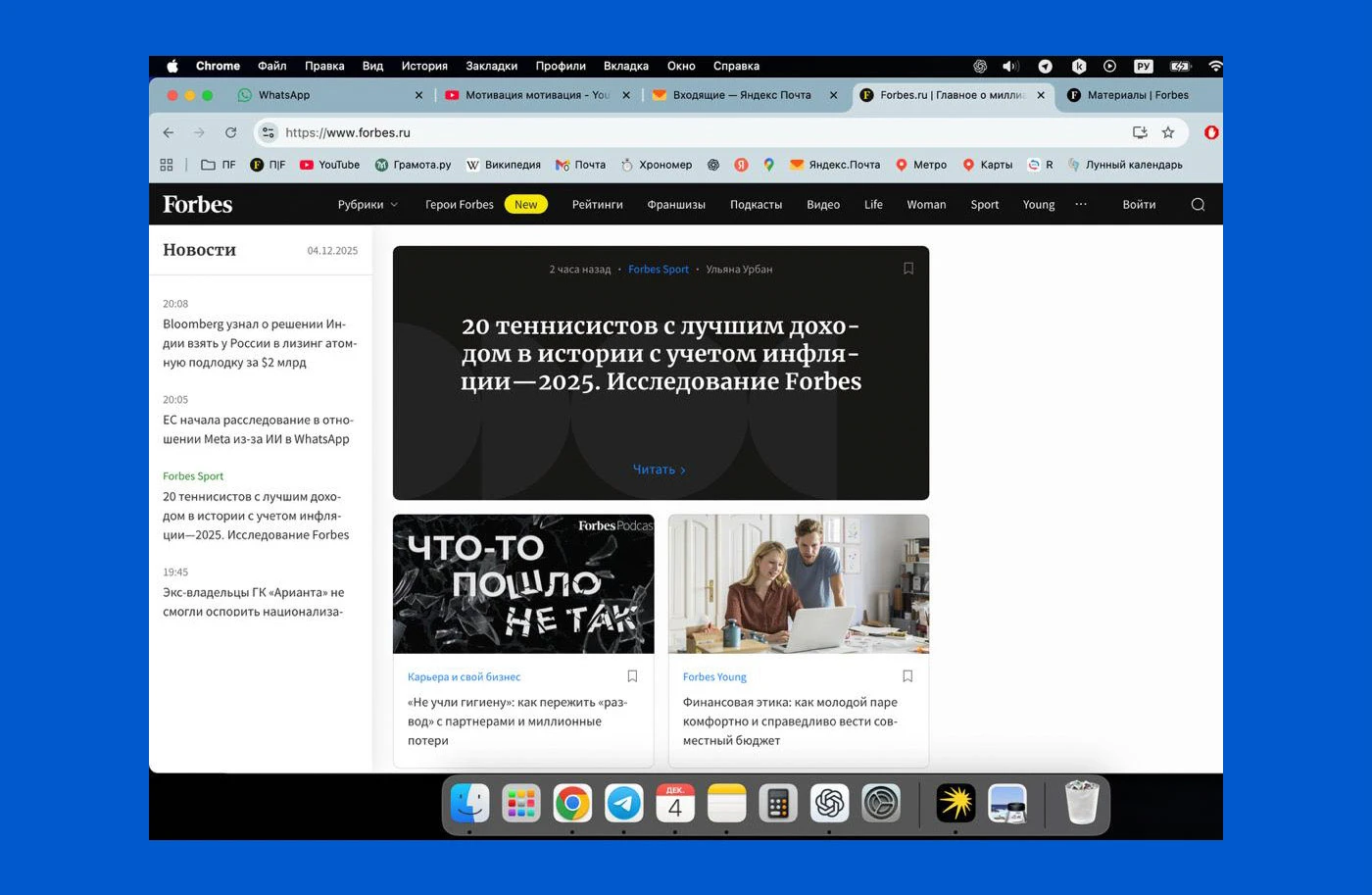Bookmark this page with the star icon

click(x=1168, y=132)
